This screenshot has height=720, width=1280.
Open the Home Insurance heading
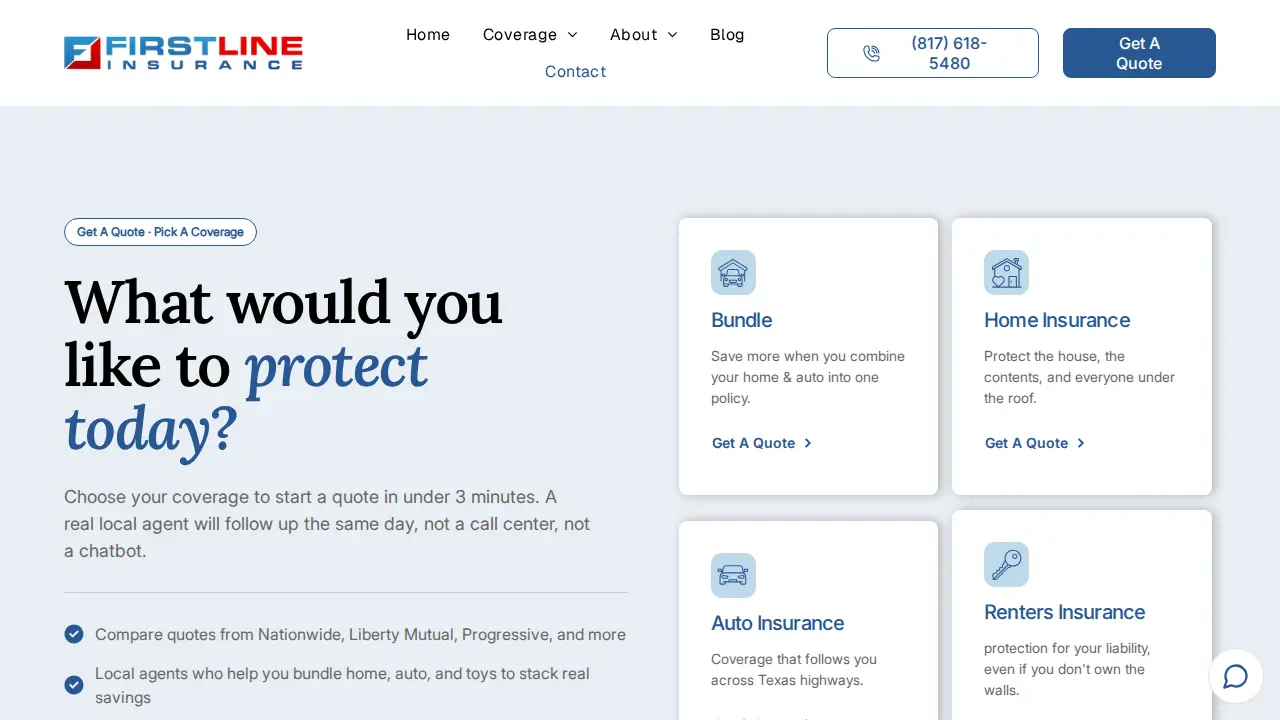1057,320
